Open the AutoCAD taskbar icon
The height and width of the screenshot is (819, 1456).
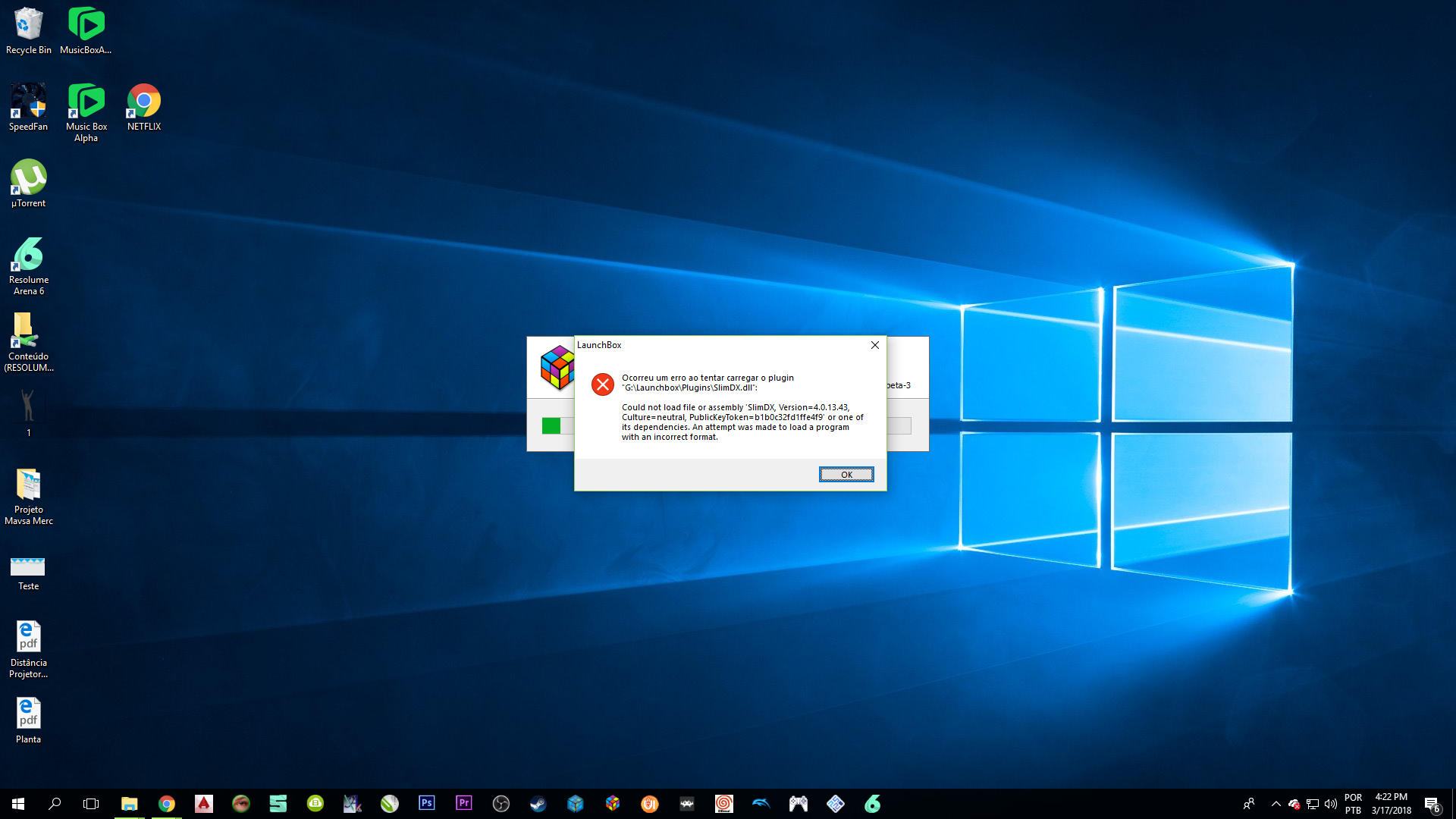(x=204, y=803)
